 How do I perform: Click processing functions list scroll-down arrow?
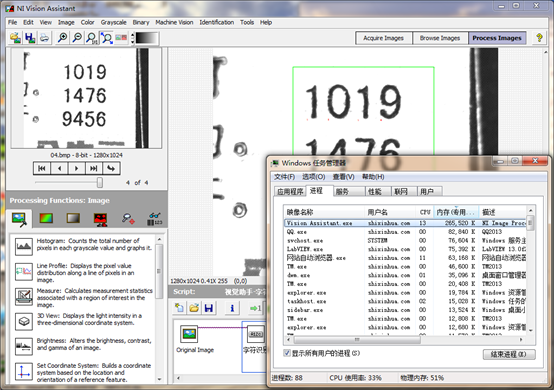[159, 379]
